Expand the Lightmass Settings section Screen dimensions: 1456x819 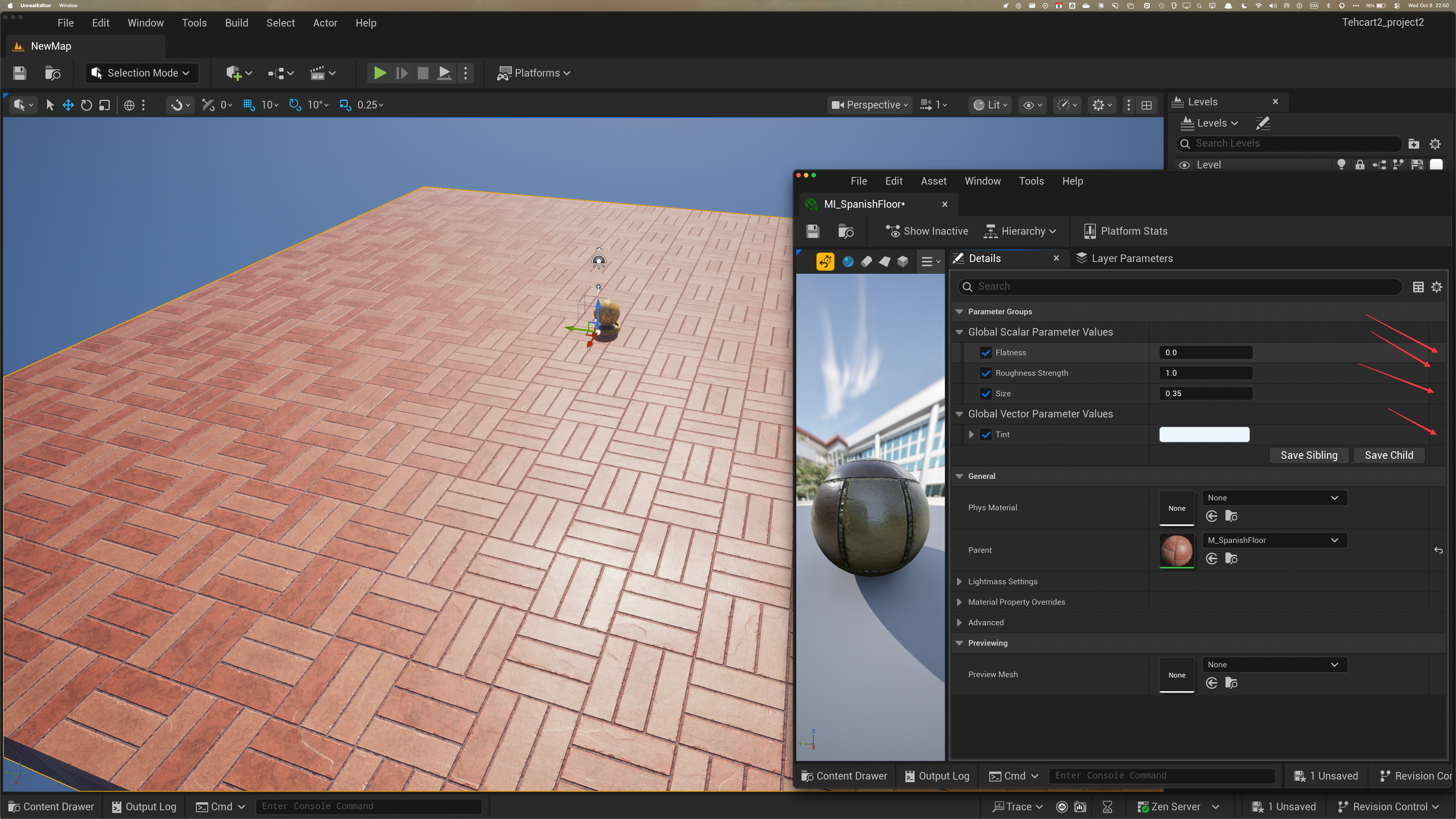pyautogui.click(x=959, y=582)
